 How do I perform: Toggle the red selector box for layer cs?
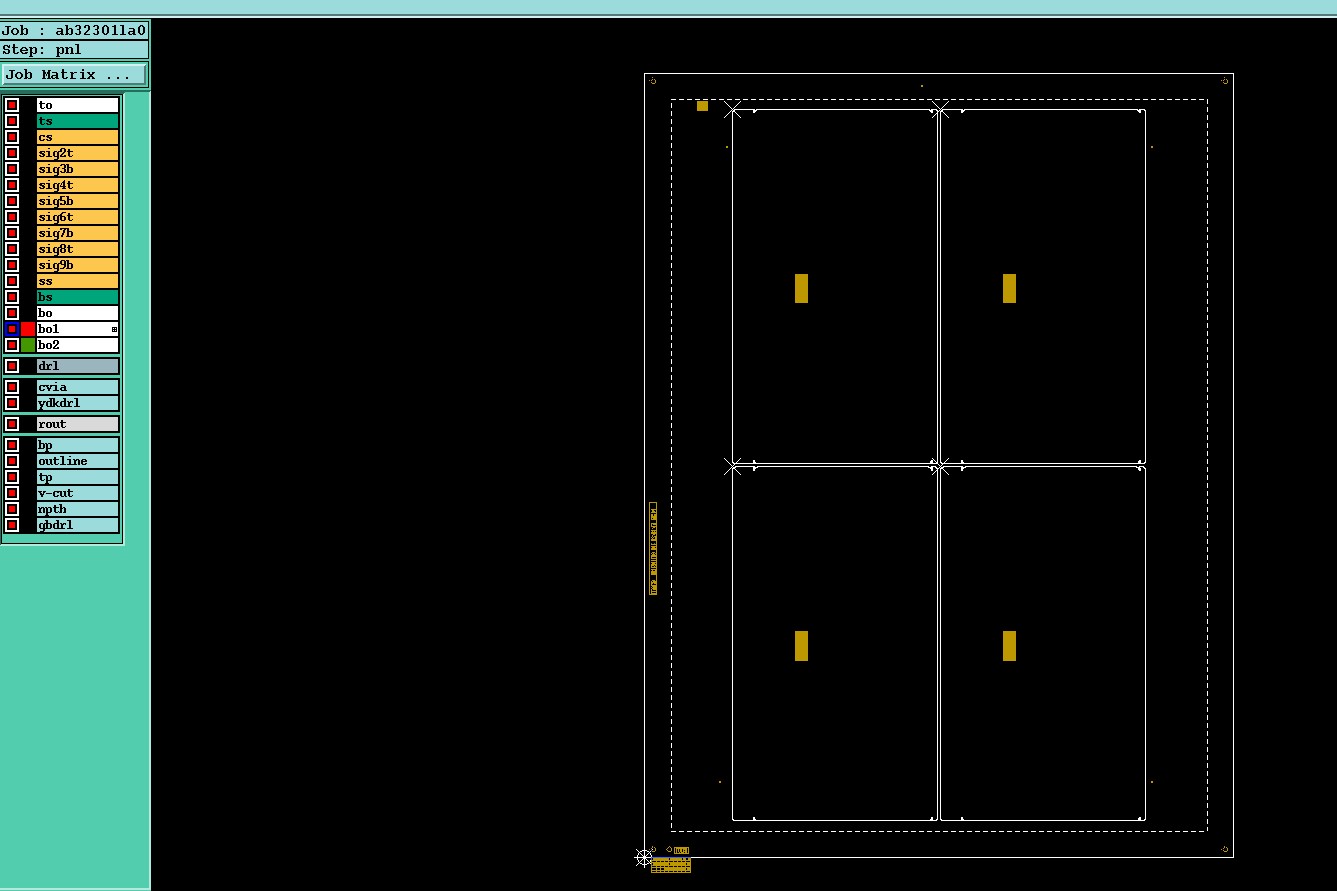[x=12, y=137]
